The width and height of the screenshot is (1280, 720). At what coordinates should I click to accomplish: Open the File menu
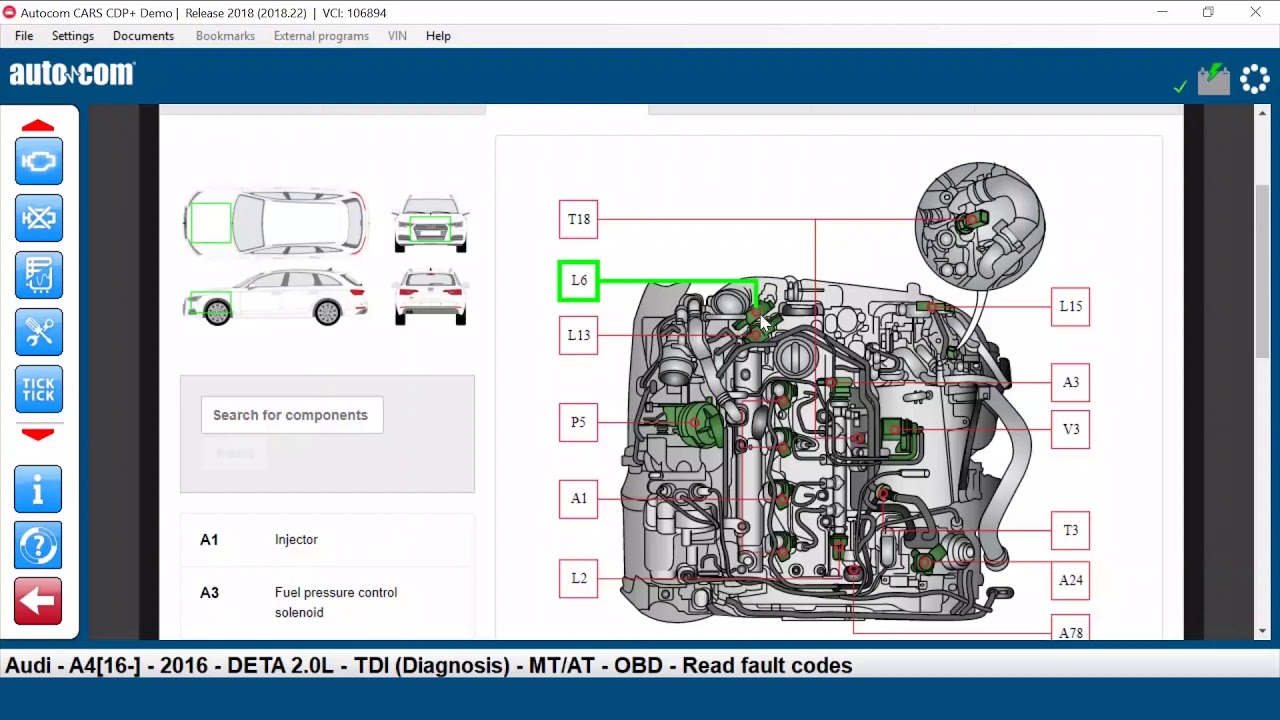click(24, 36)
